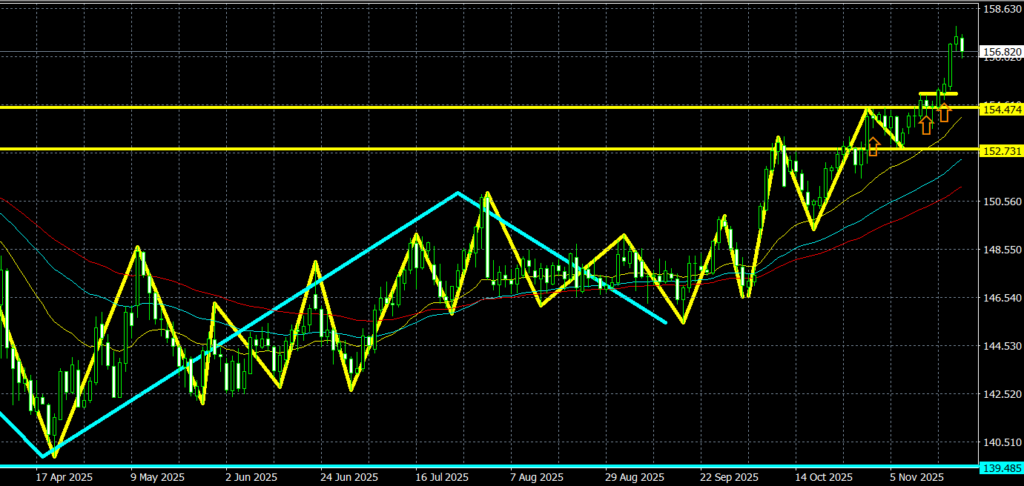The width and height of the screenshot is (1024, 486).
Task: Select the middle orange up arrow marker
Action: [x=926, y=124]
